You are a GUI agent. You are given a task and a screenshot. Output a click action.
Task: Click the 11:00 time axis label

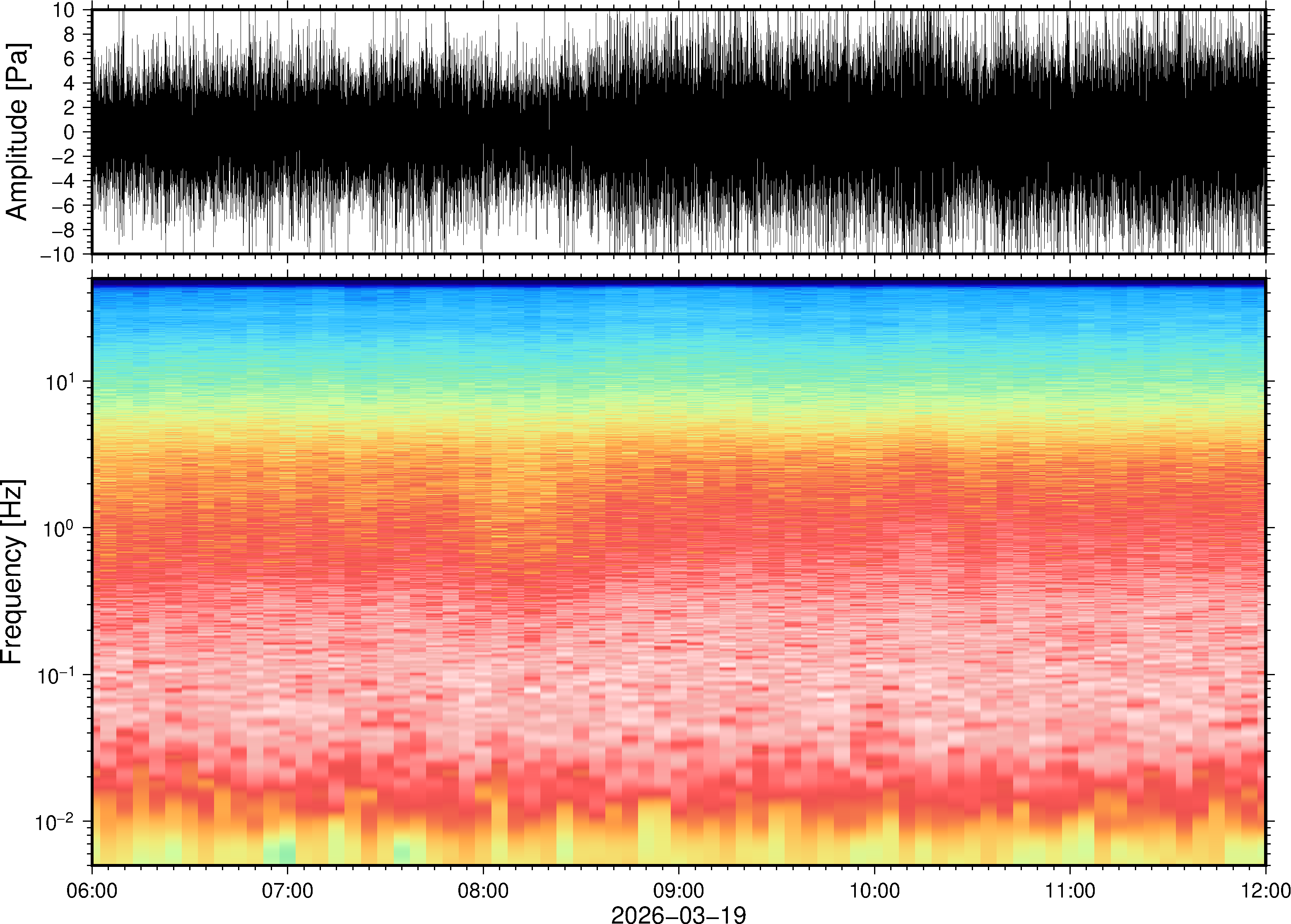[1070, 890]
